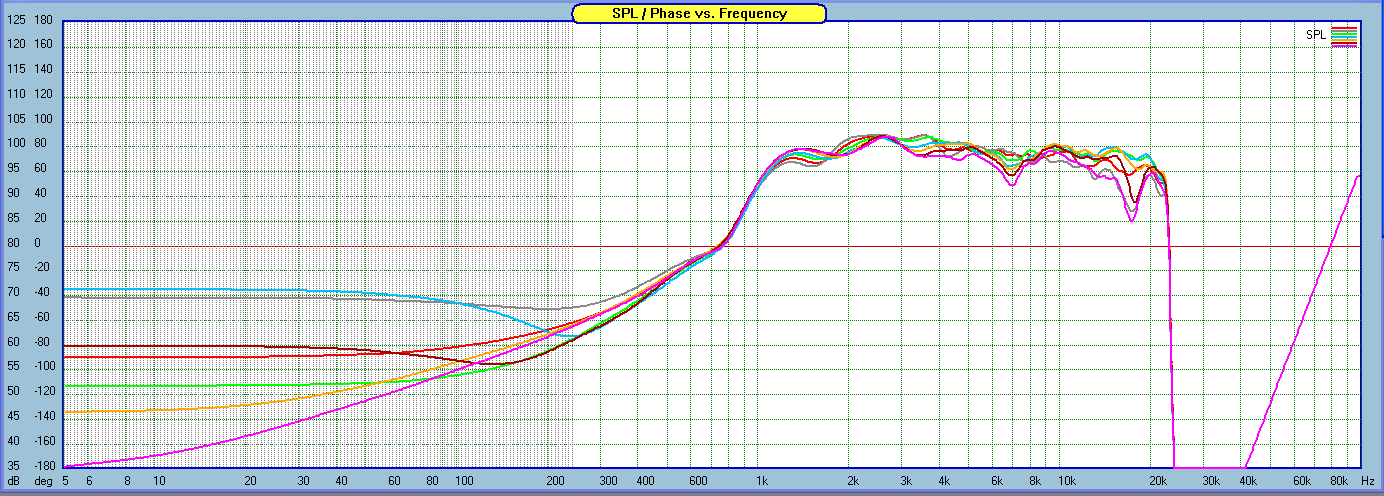Click the 'SPL / Phase vs. Frequency' chart title
The height and width of the screenshot is (496, 1384).
(699, 13)
